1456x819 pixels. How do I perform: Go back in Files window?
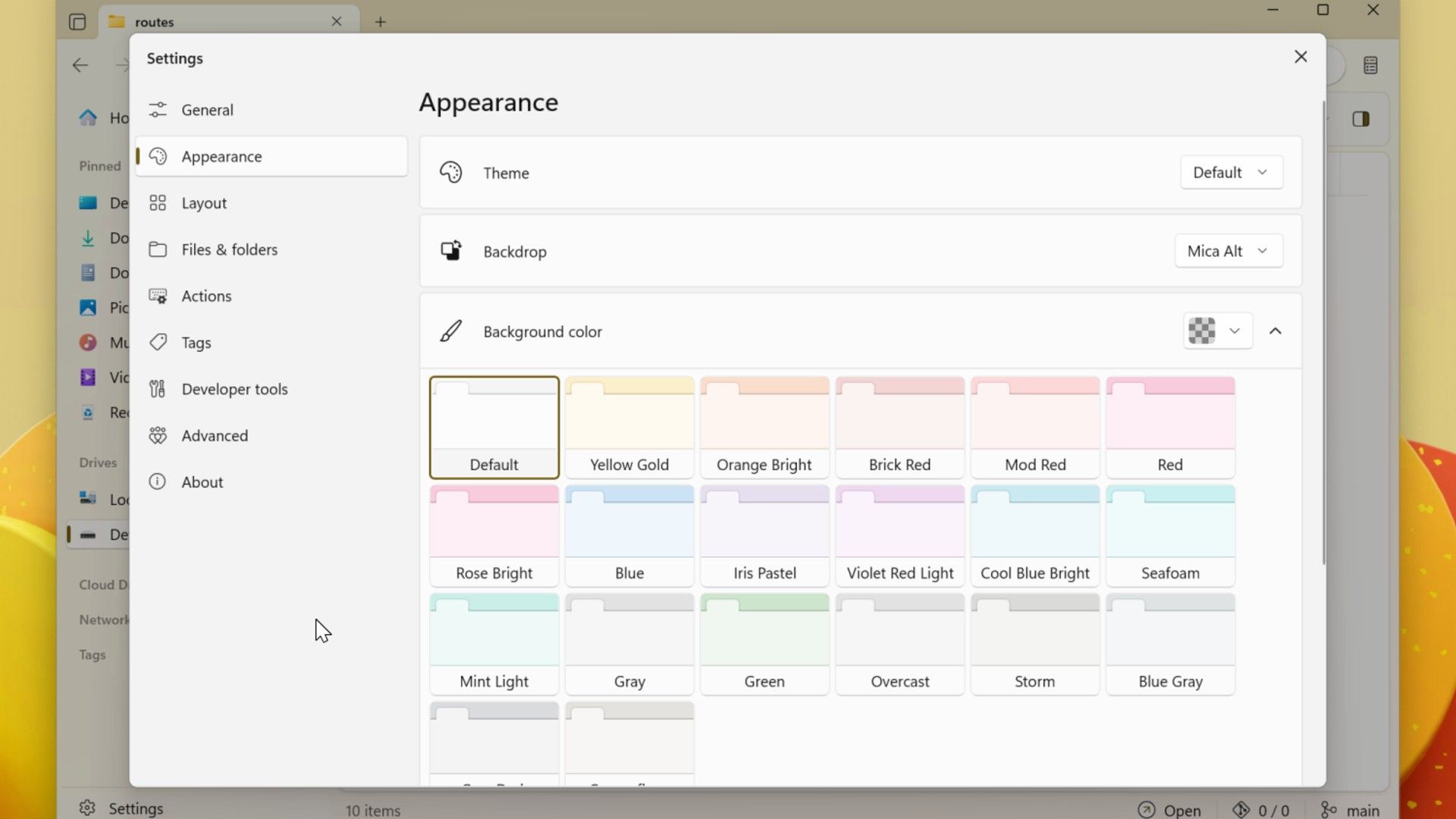[80, 65]
